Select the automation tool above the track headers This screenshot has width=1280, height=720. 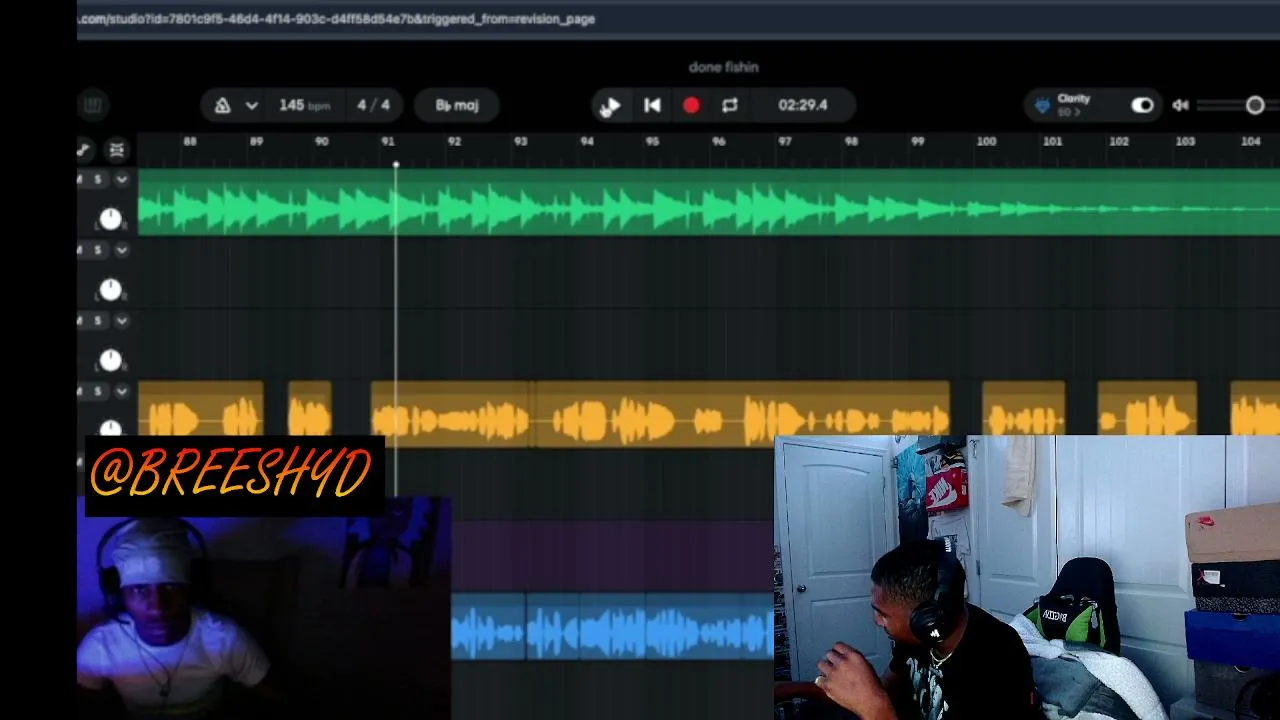(84, 150)
